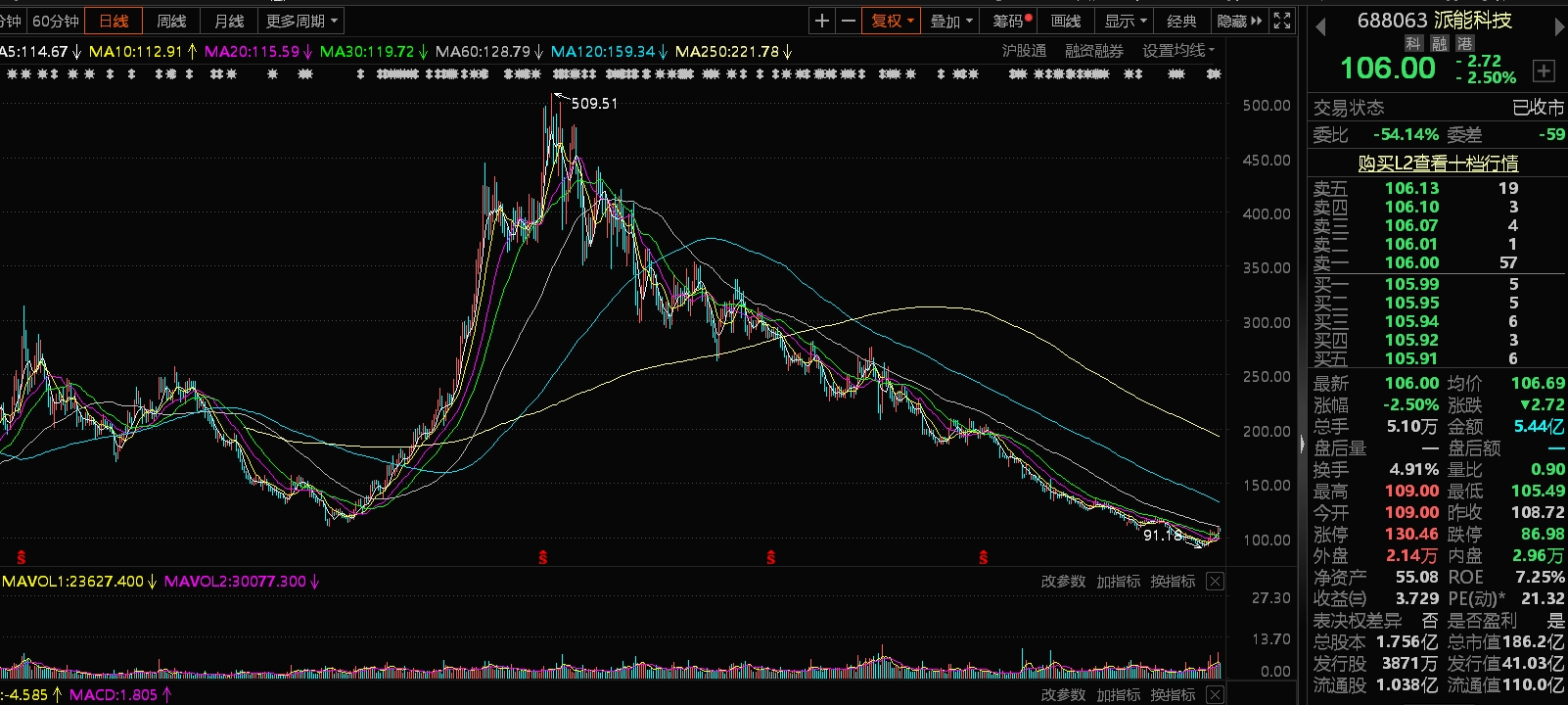Switch to the 周线 weekly chart tab

[x=171, y=21]
